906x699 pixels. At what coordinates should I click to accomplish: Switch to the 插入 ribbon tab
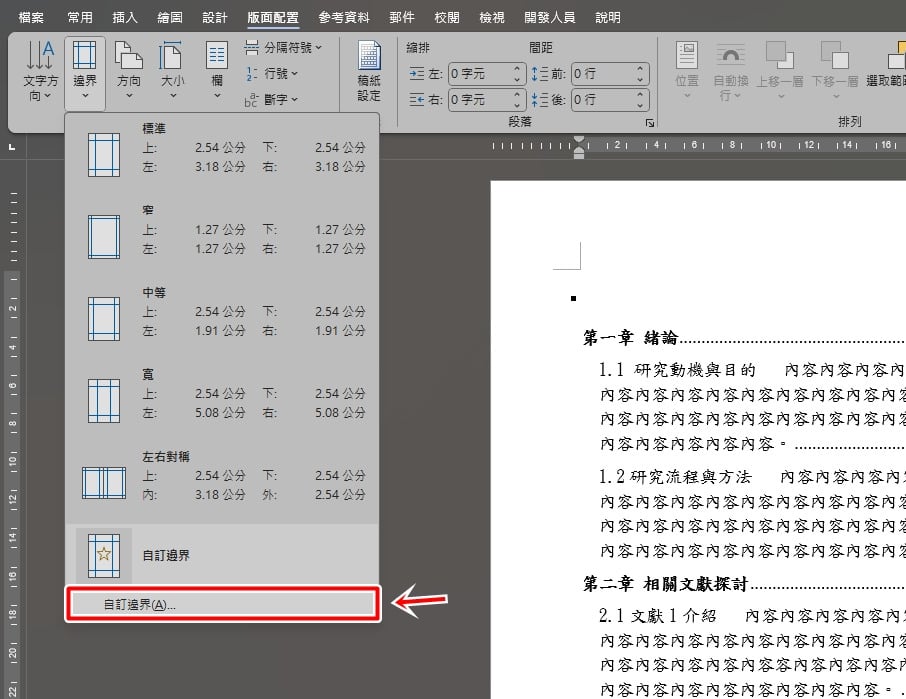(125, 17)
